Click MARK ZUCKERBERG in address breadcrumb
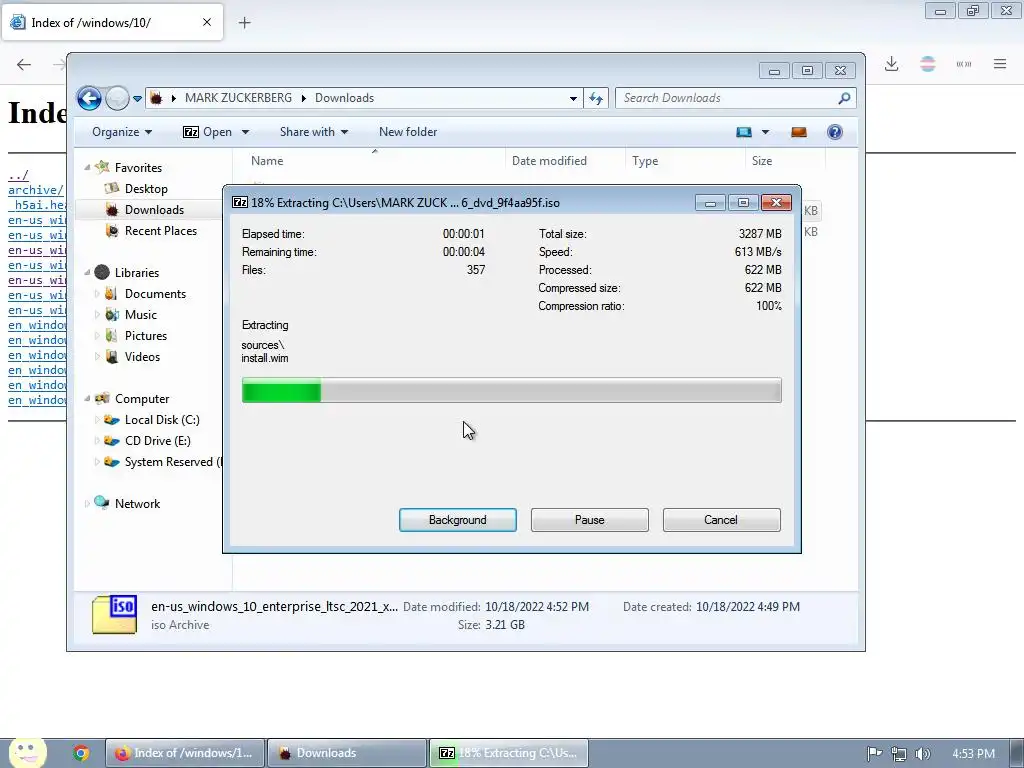The height and width of the screenshot is (768, 1024). [x=238, y=98]
